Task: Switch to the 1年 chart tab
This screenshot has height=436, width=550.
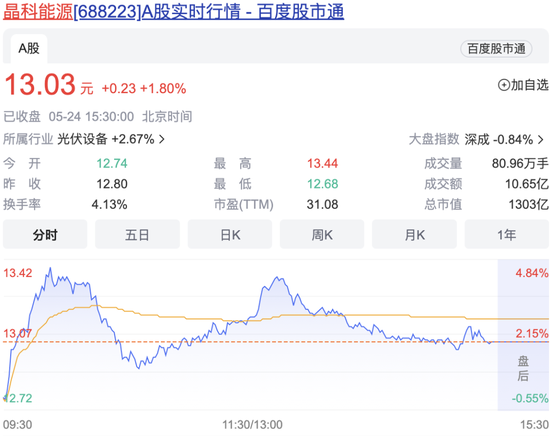Action: 507,234
